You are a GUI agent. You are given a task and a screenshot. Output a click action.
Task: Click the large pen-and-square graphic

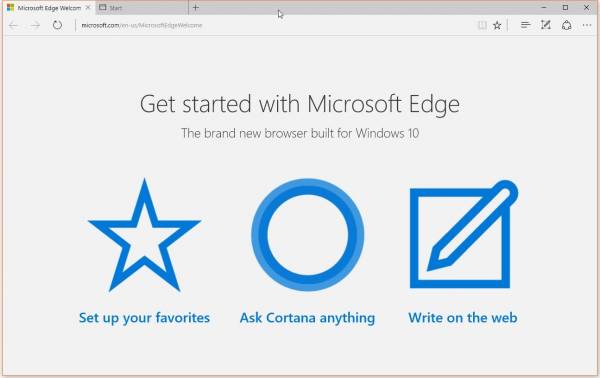[464, 234]
